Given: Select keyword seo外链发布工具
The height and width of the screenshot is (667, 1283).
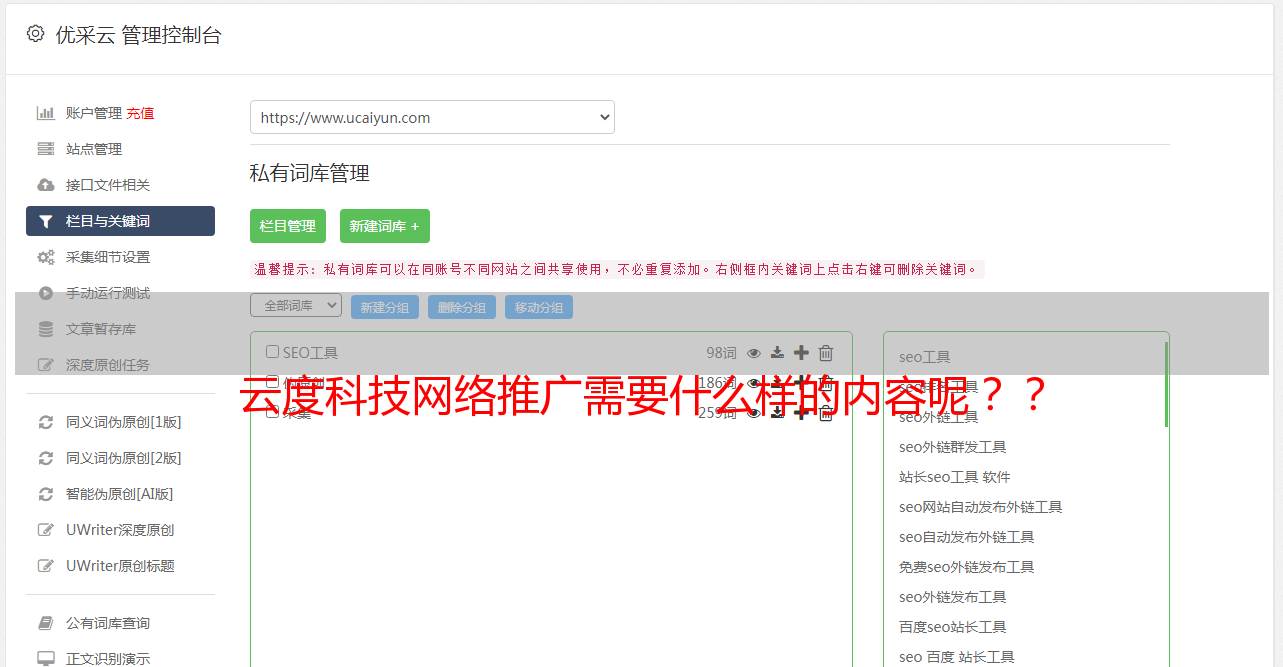Looking at the screenshot, I should [x=953, y=597].
